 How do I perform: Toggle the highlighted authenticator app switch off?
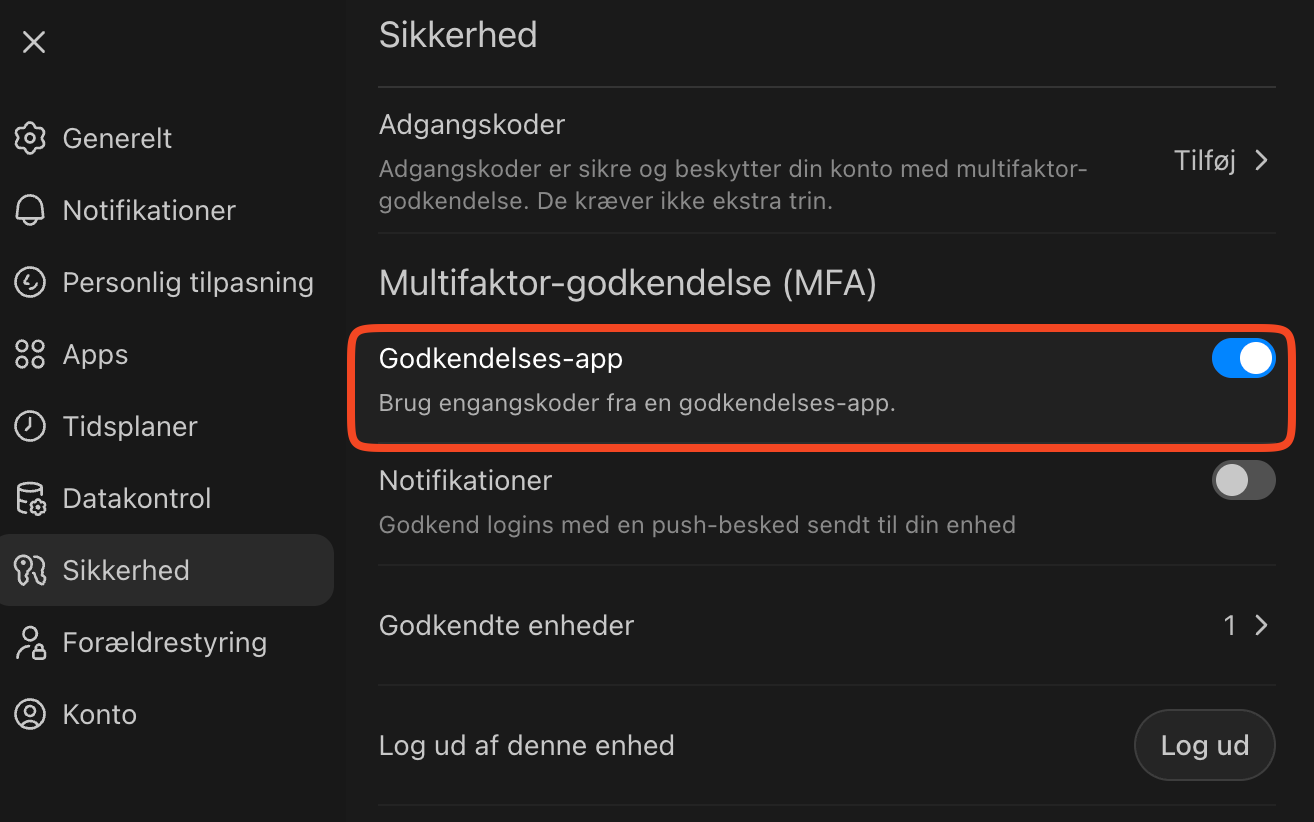coord(1243,358)
